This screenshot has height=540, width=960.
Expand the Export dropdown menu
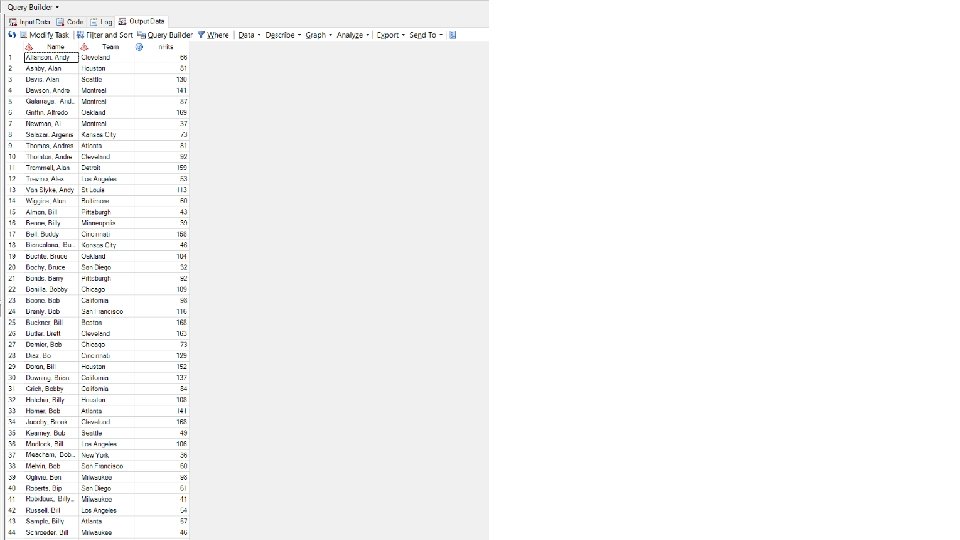tap(391, 35)
